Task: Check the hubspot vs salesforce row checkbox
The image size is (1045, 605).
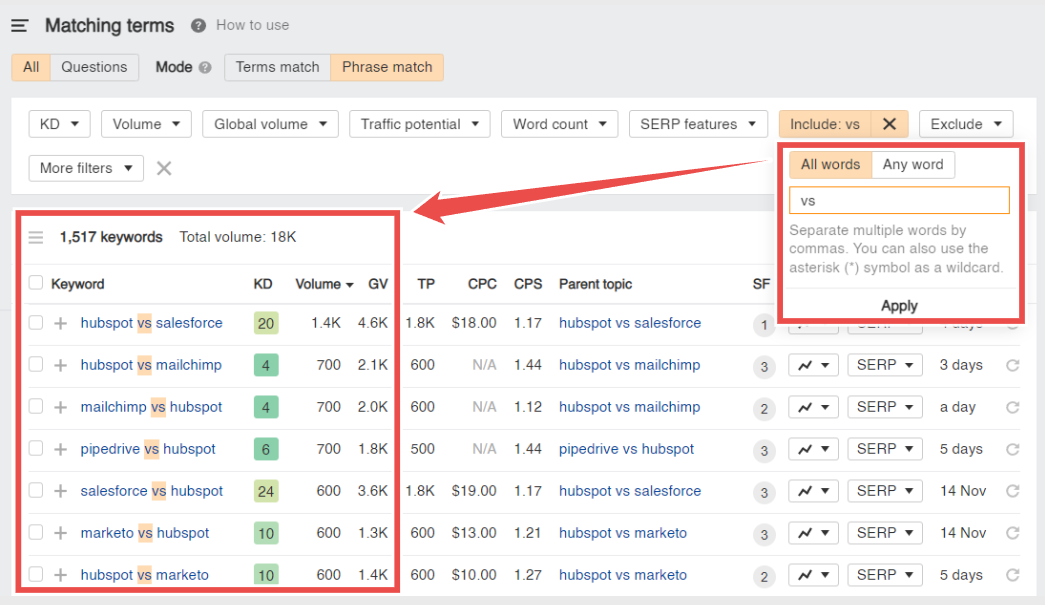Action: 36,322
